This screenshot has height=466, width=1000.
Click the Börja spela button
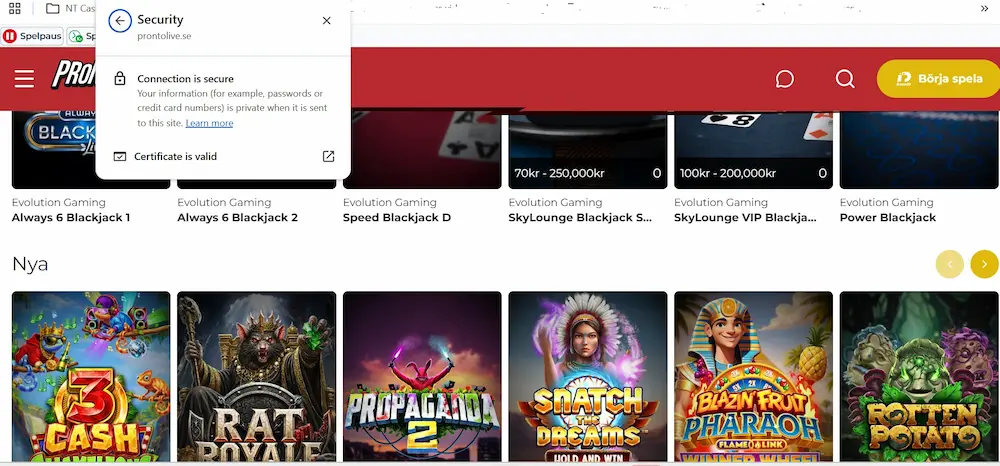pyautogui.click(x=938, y=79)
